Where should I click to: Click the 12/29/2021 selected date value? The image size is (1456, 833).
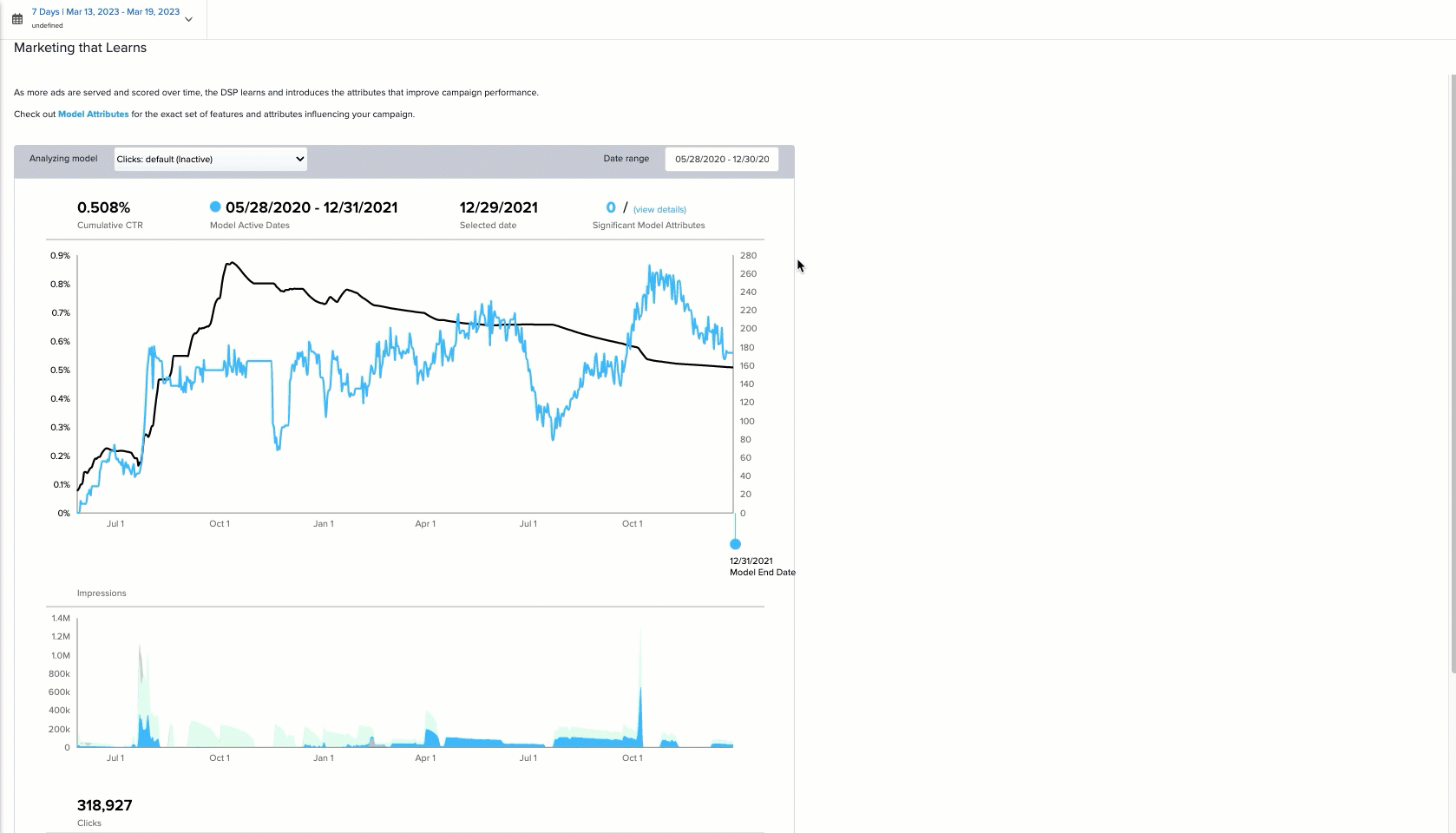pyautogui.click(x=498, y=207)
